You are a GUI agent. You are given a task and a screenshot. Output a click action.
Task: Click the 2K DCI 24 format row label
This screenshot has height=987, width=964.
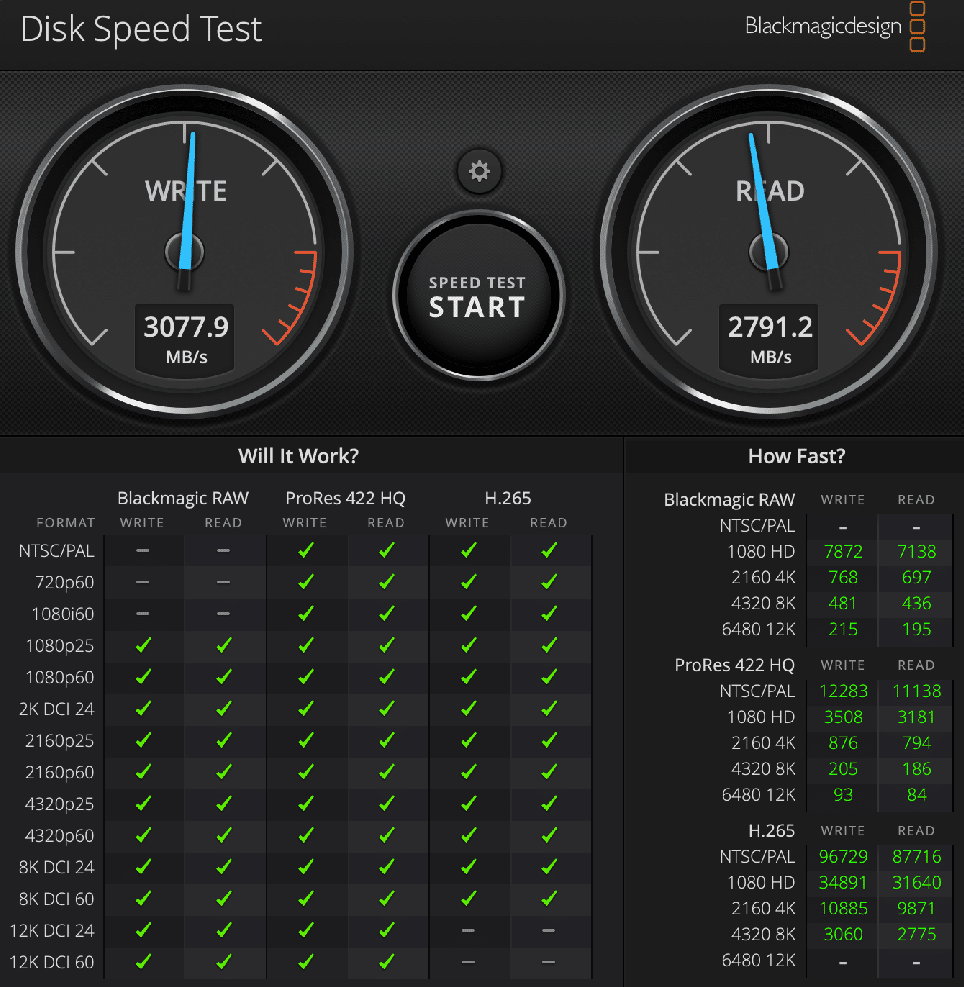56,709
